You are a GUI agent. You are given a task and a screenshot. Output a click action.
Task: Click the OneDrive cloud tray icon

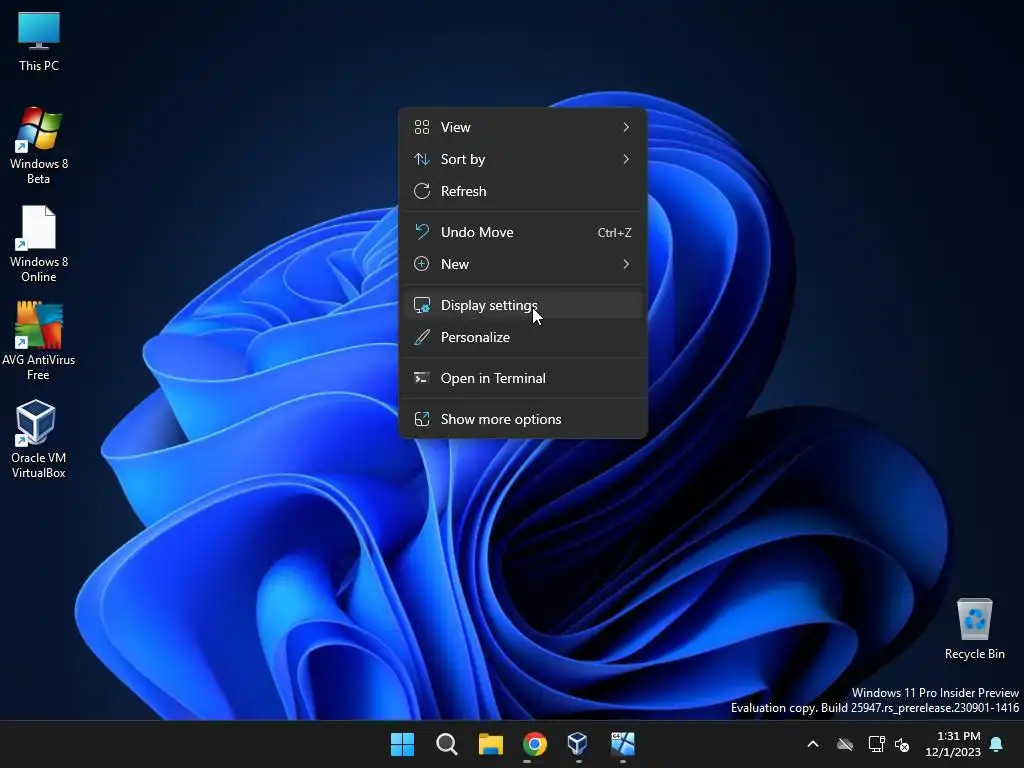point(845,744)
